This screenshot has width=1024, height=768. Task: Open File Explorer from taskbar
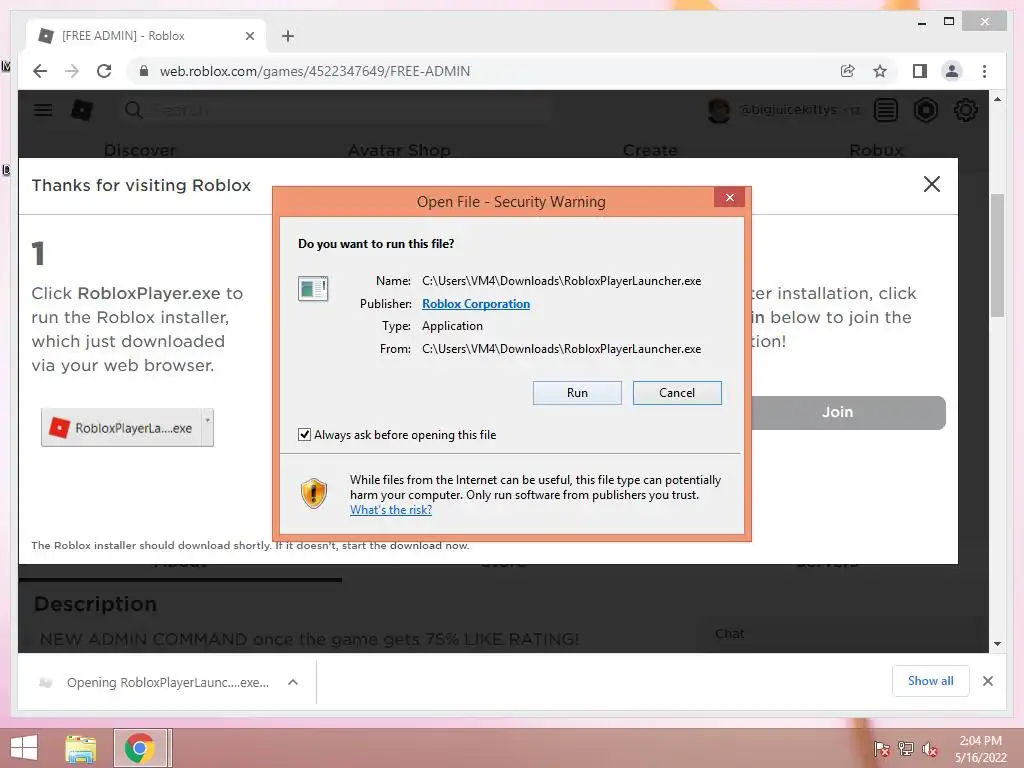tap(80, 748)
